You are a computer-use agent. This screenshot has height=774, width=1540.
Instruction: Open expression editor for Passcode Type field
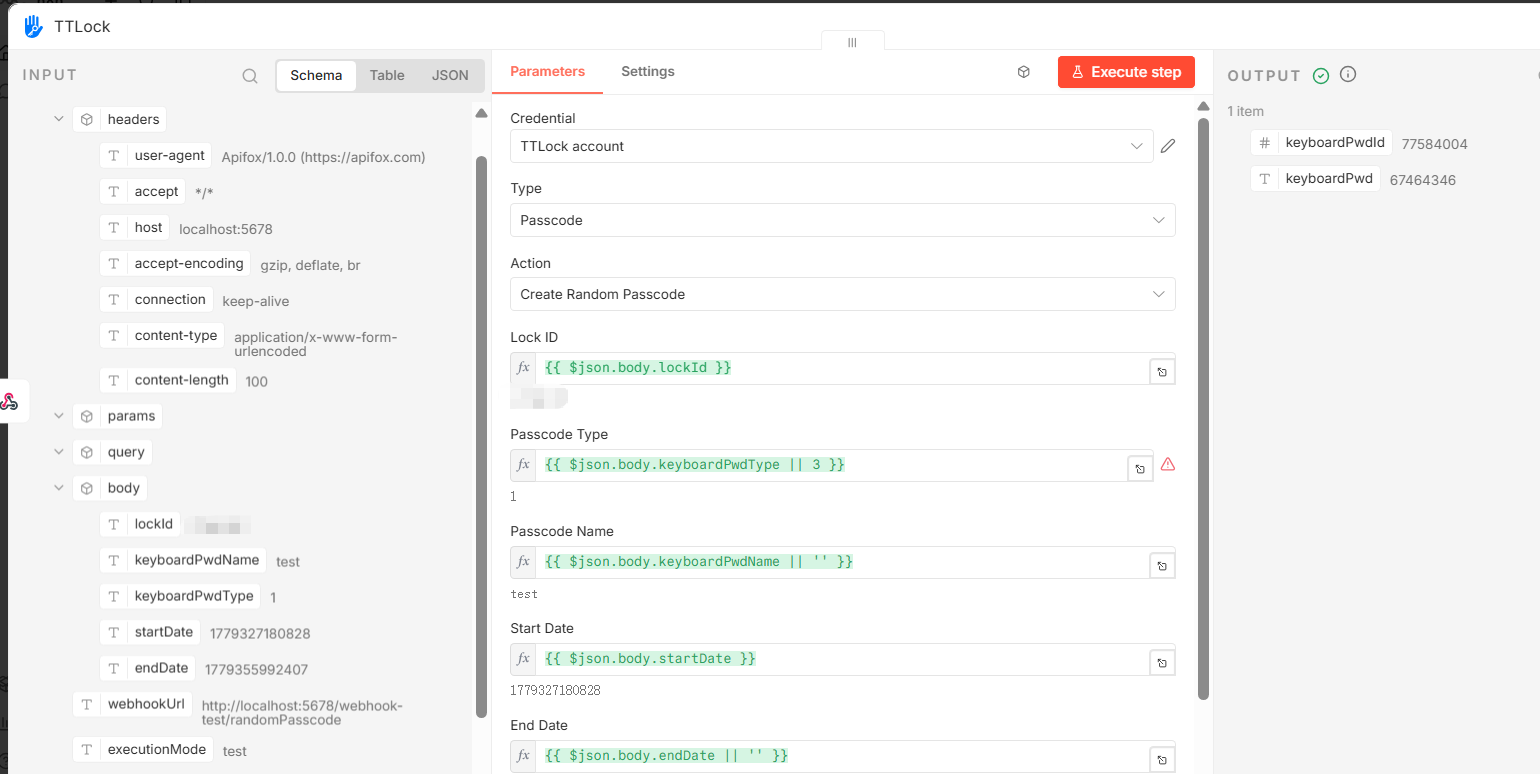point(1140,469)
